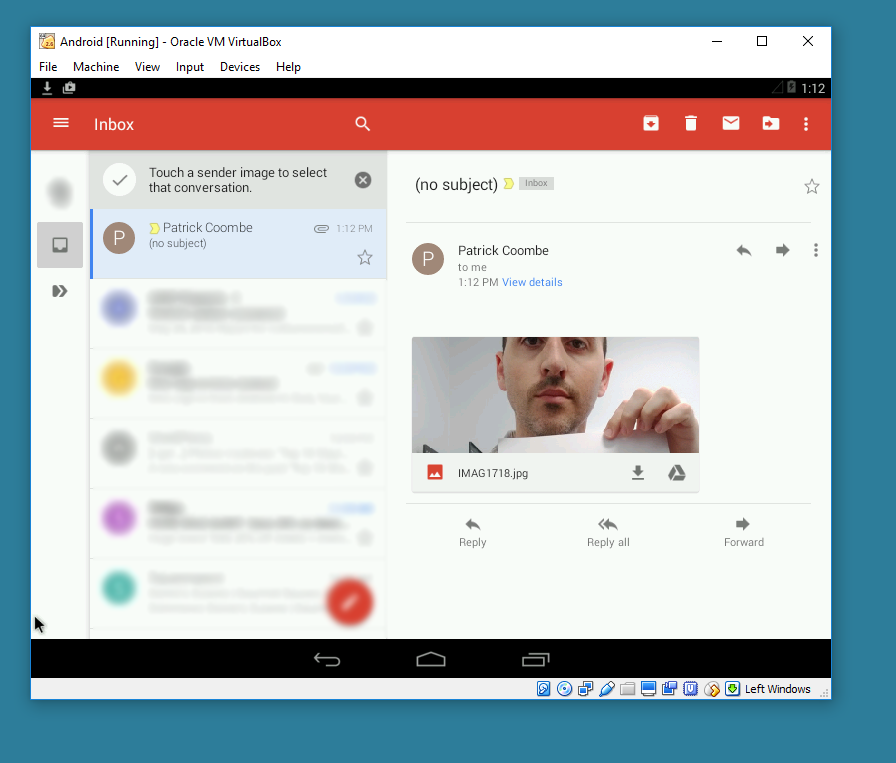Tap the Android Recents navigation button

(x=535, y=660)
